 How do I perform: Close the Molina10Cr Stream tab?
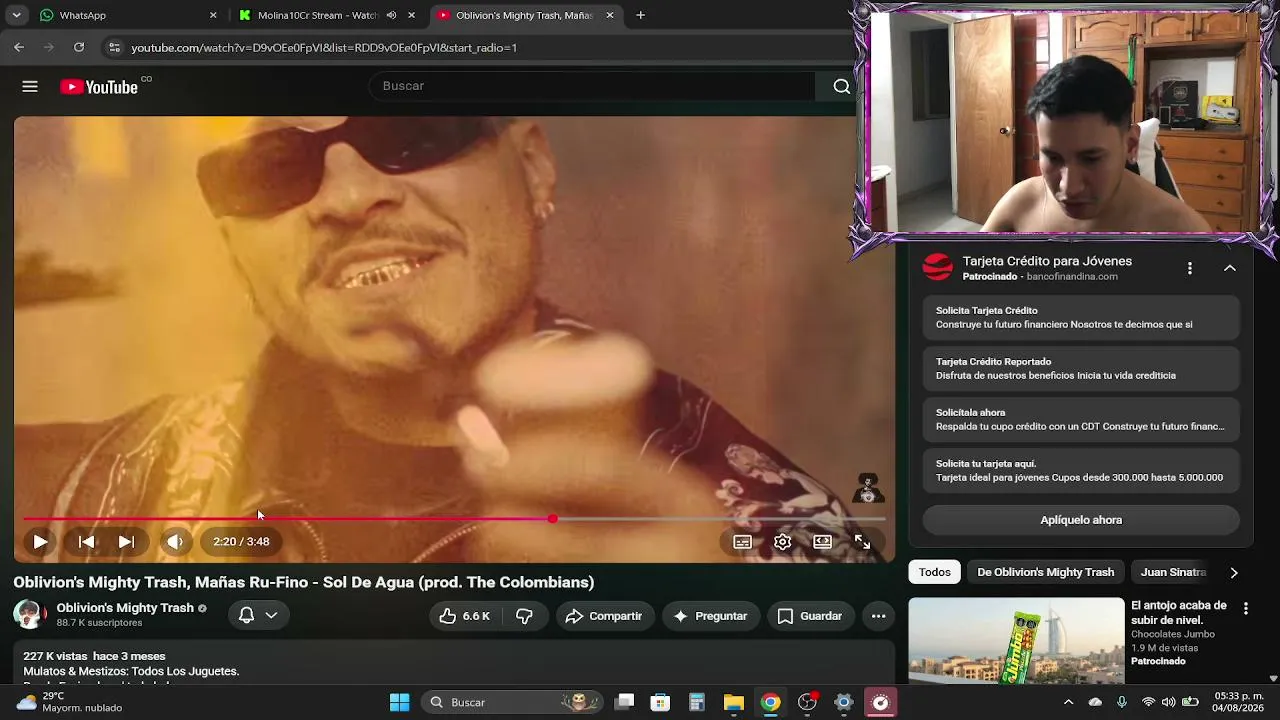click(x=411, y=15)
